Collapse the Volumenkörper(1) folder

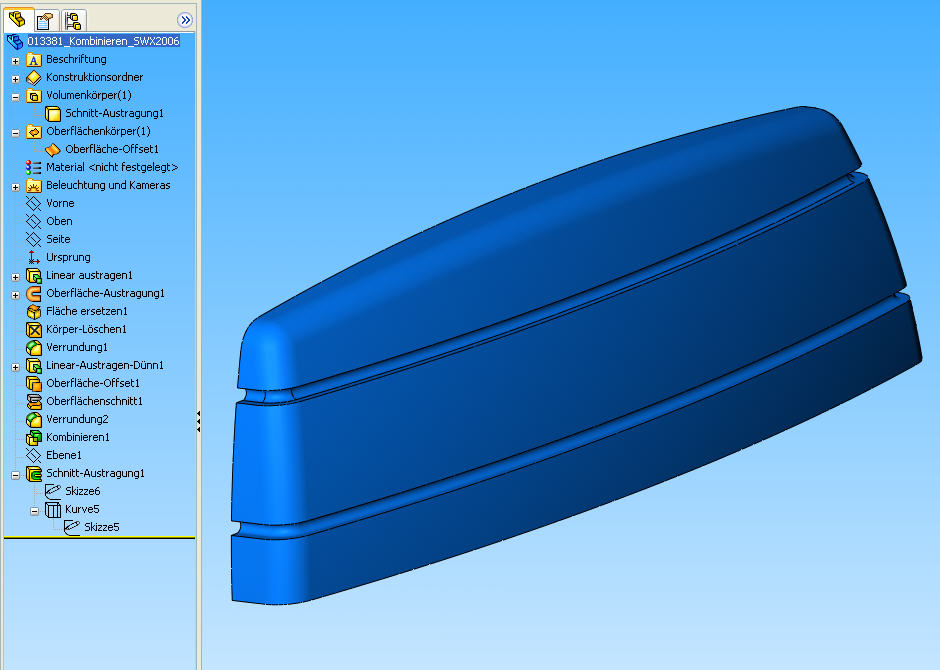click(16, 96)
